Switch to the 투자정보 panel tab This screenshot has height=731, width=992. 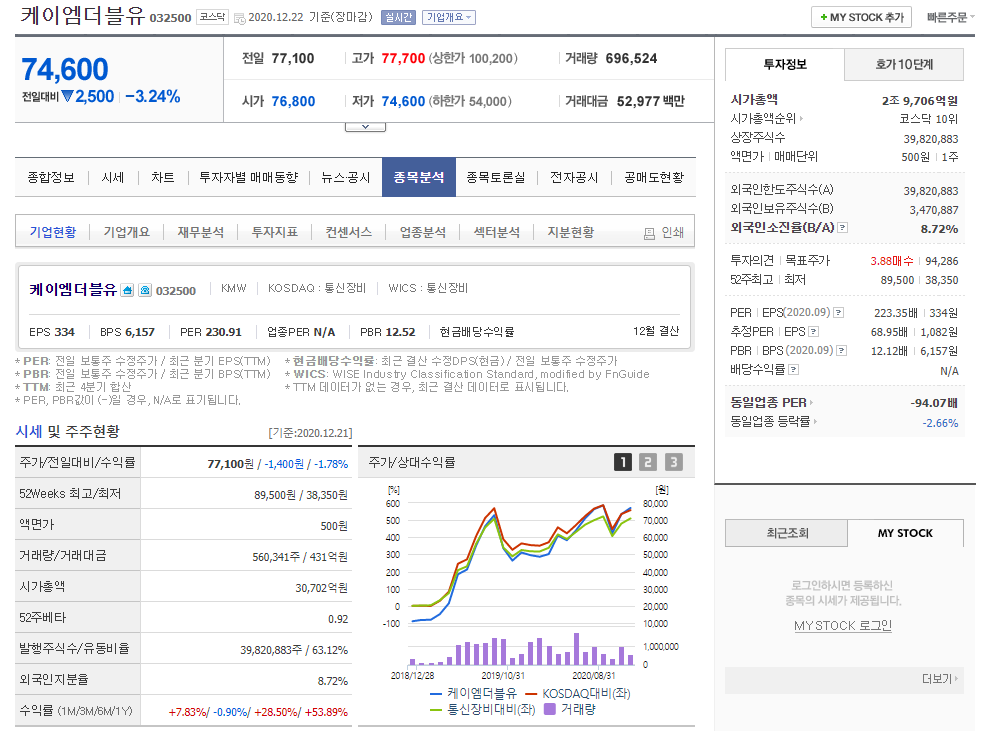click(x=784, y=64)
